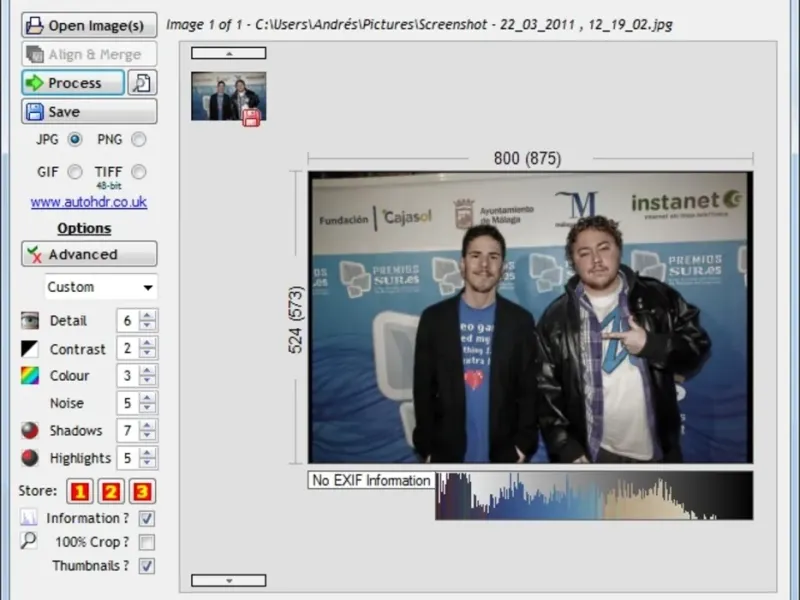The height and width of the screenshot is (600, 800).
Task: Click the Colour rainbow icon
Action: [x=30, y=376]
